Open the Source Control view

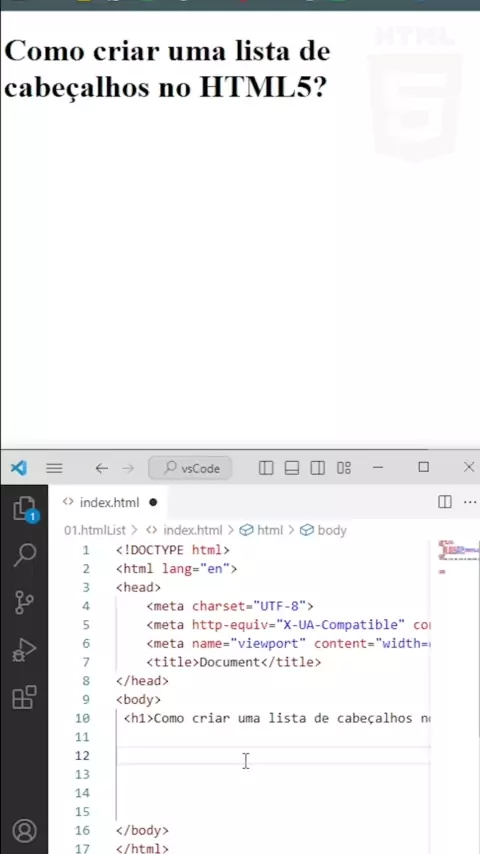pyautogui.click(x=25, y=602)
